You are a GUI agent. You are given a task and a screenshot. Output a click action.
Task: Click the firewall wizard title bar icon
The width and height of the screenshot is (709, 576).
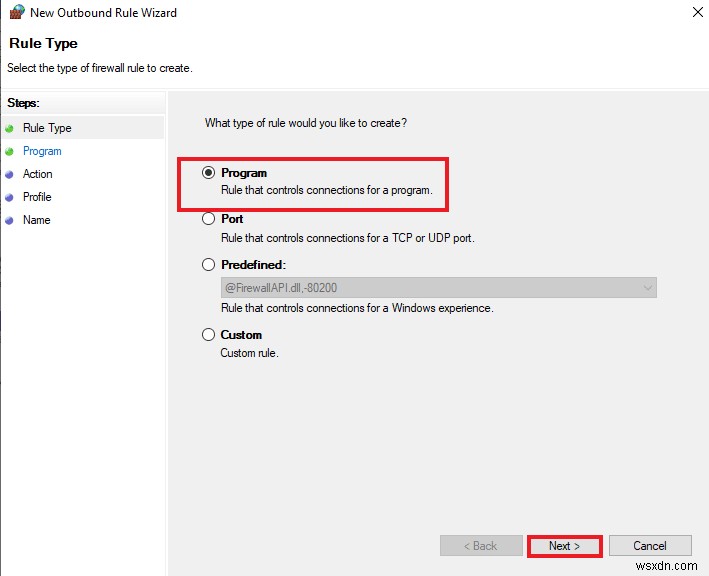tap(15, 13)
